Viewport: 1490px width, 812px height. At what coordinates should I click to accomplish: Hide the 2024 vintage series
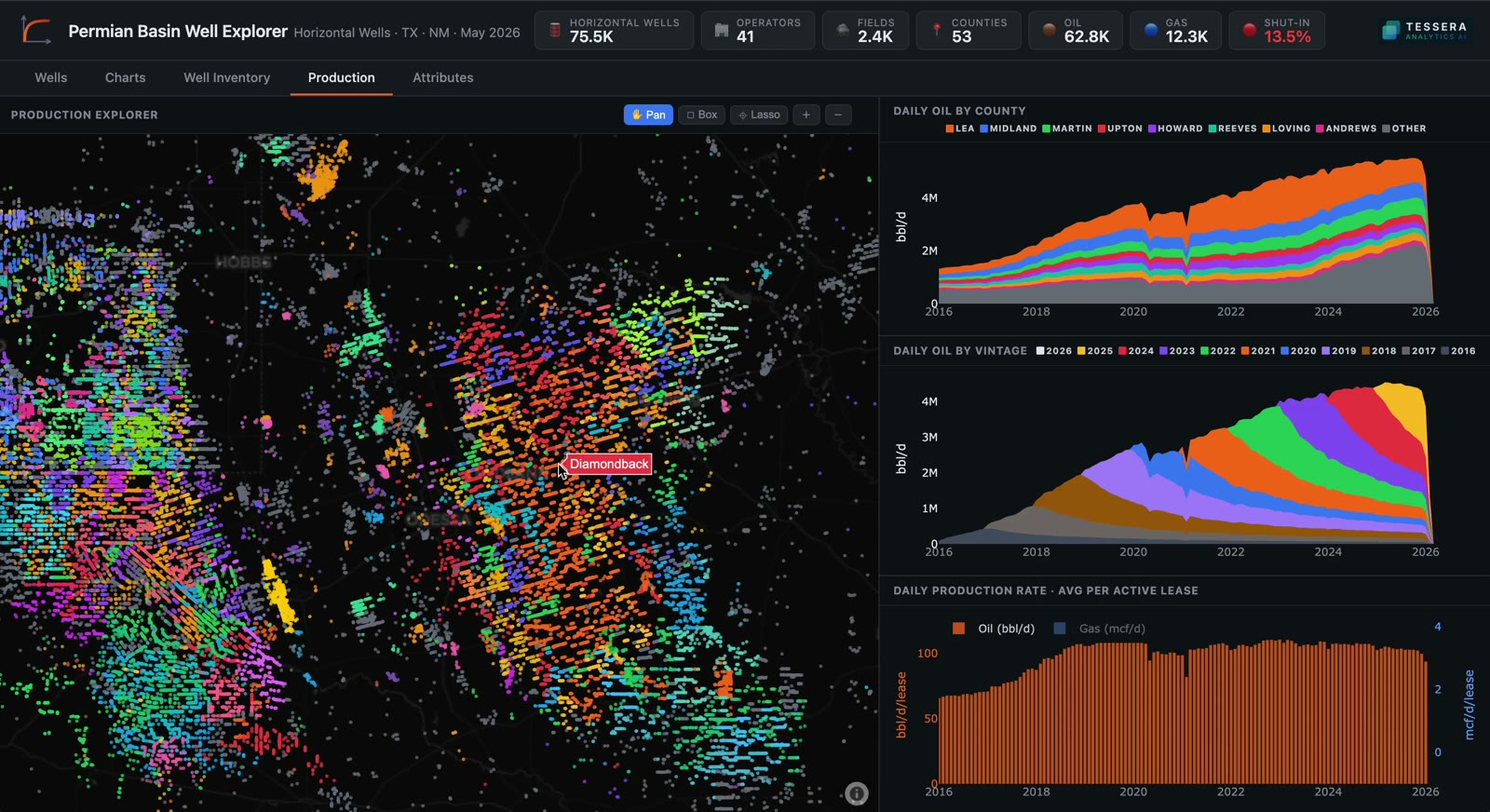[x=1136, y=351]
